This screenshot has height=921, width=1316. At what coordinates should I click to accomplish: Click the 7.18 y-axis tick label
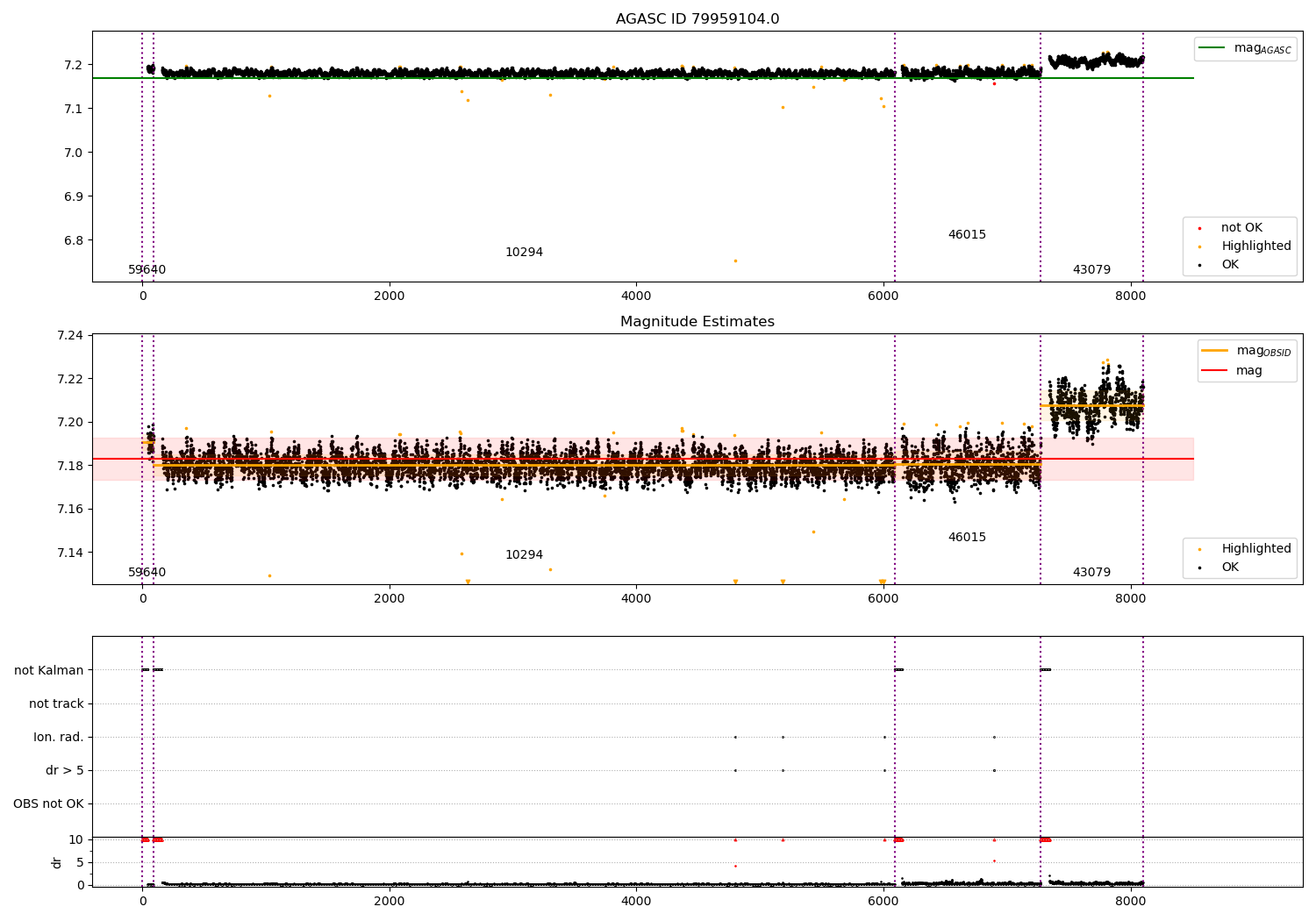click(x=70, y=466)
